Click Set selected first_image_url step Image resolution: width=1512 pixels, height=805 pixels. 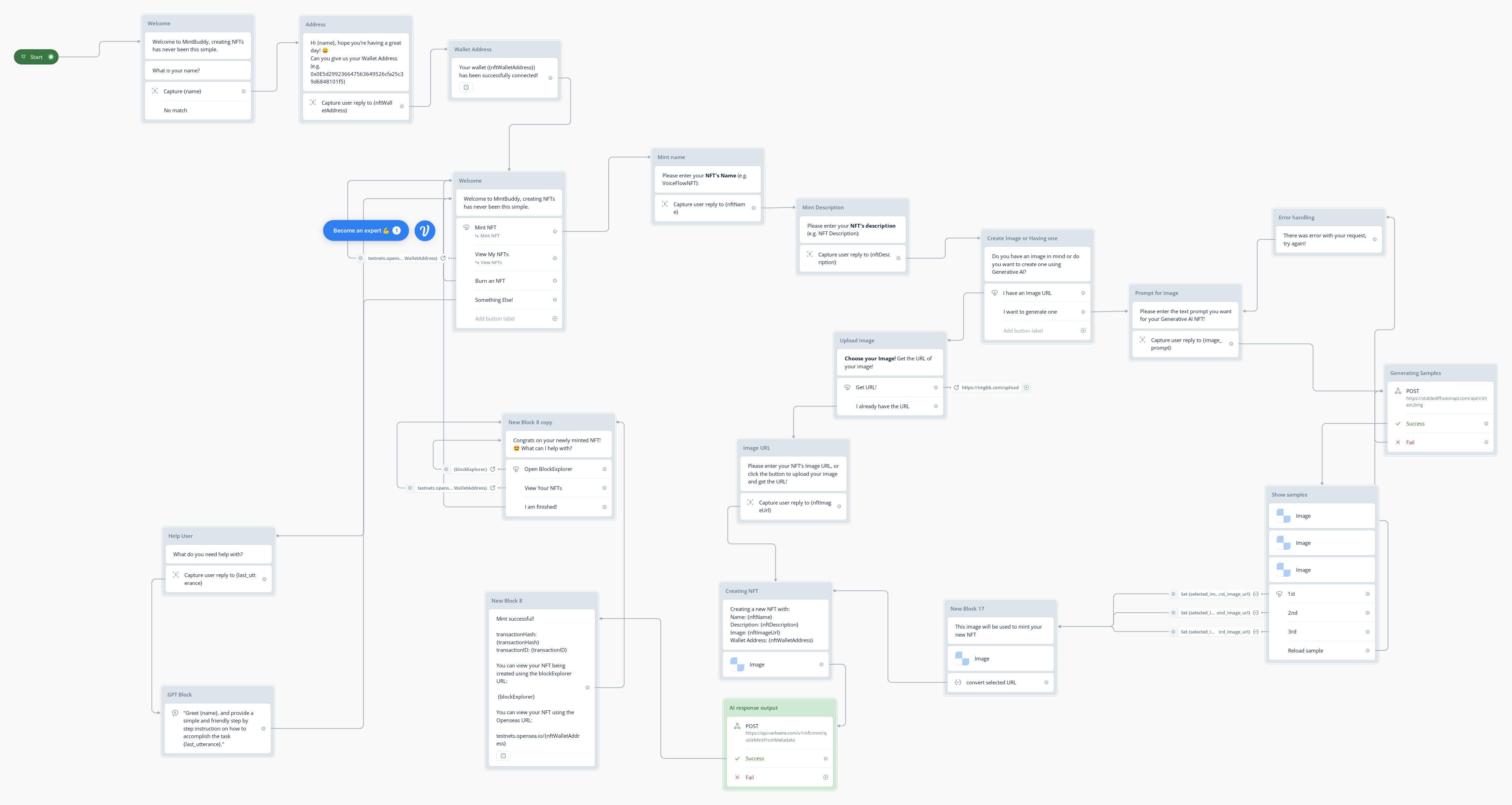1214,594
